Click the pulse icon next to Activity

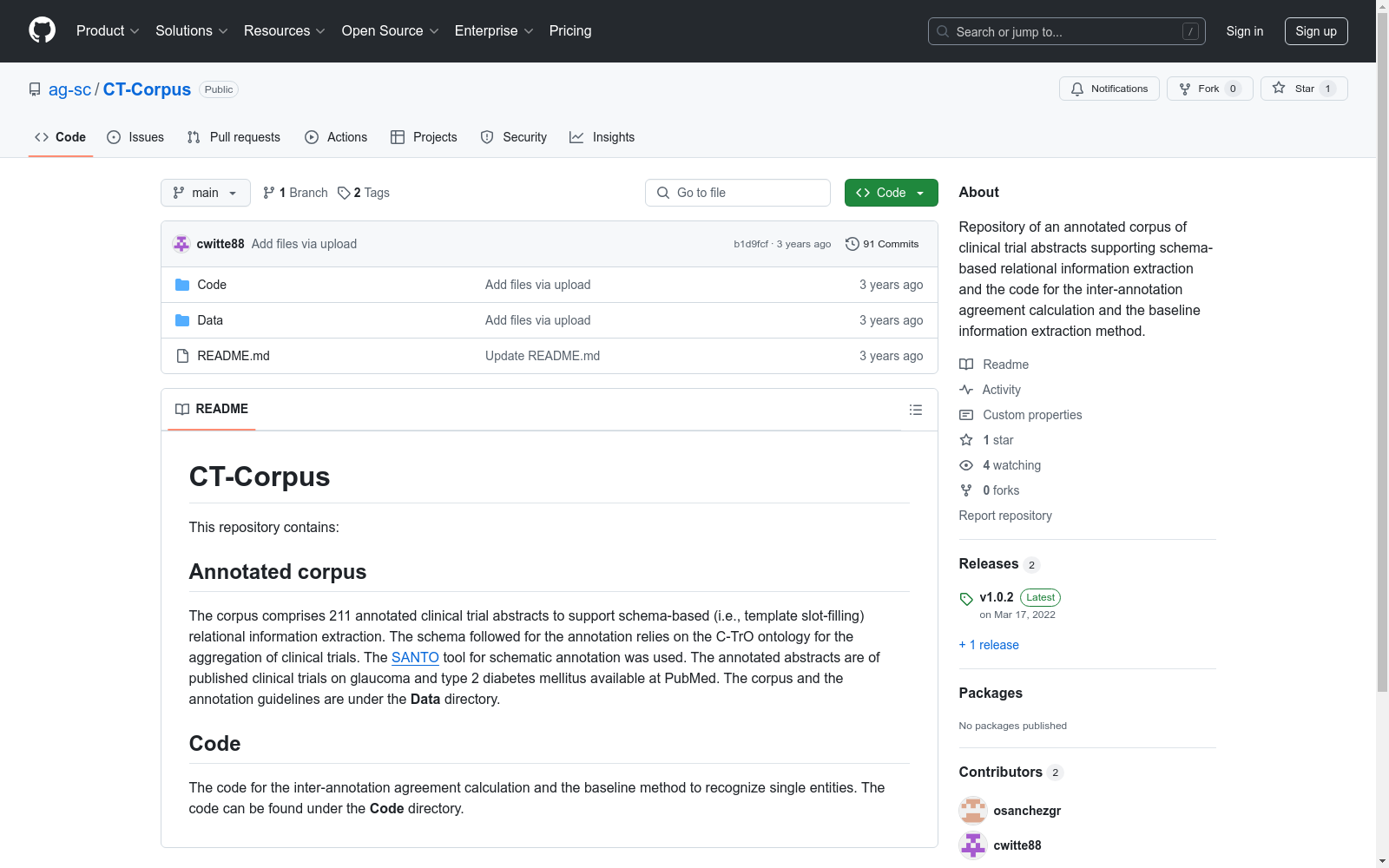[x=966, y=390]
